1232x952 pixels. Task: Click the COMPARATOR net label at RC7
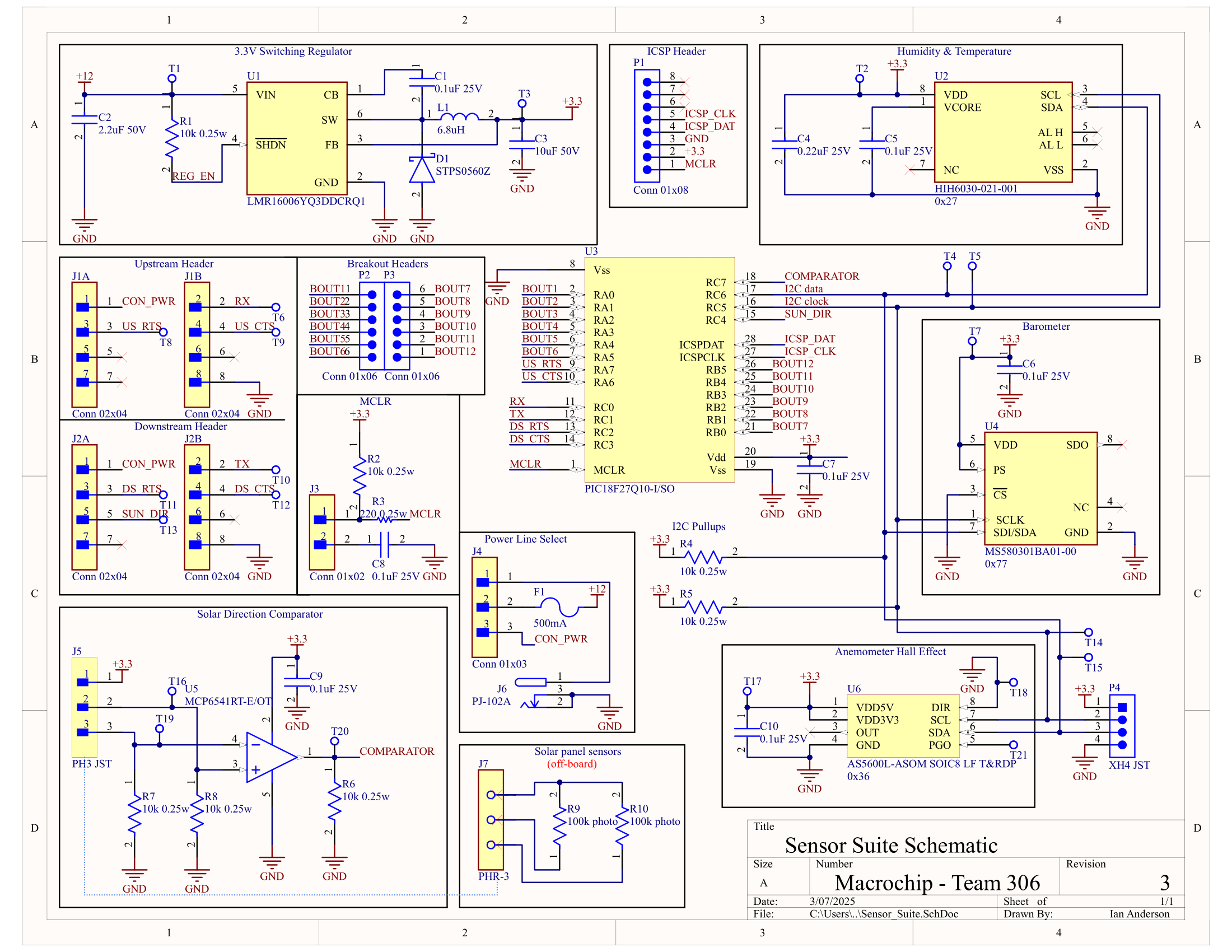[822, 276]
